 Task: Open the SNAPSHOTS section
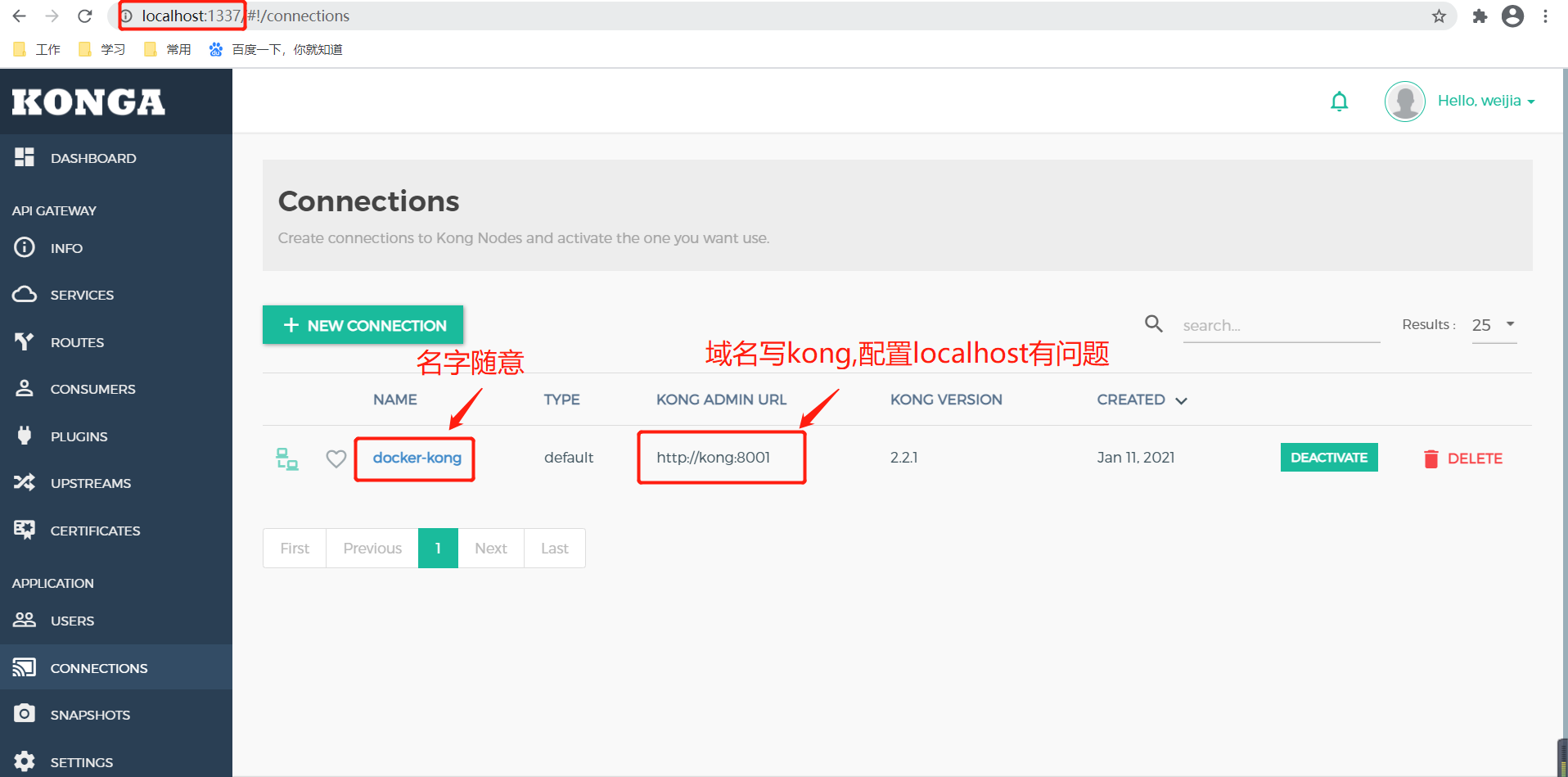click(91, 714)
